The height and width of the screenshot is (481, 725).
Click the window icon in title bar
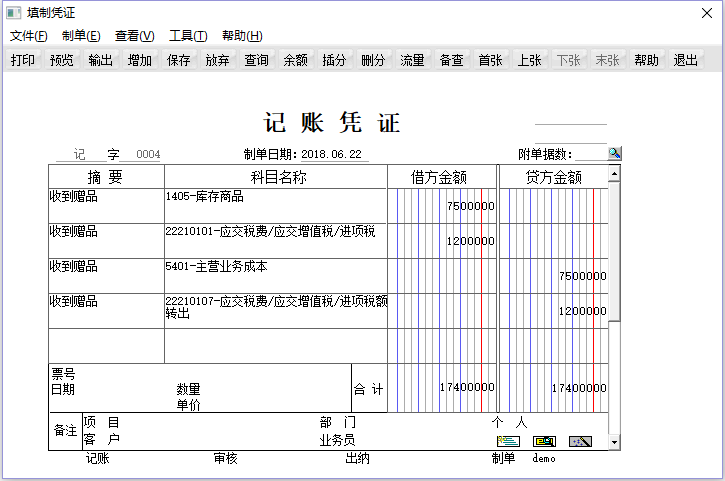point(13,13)
